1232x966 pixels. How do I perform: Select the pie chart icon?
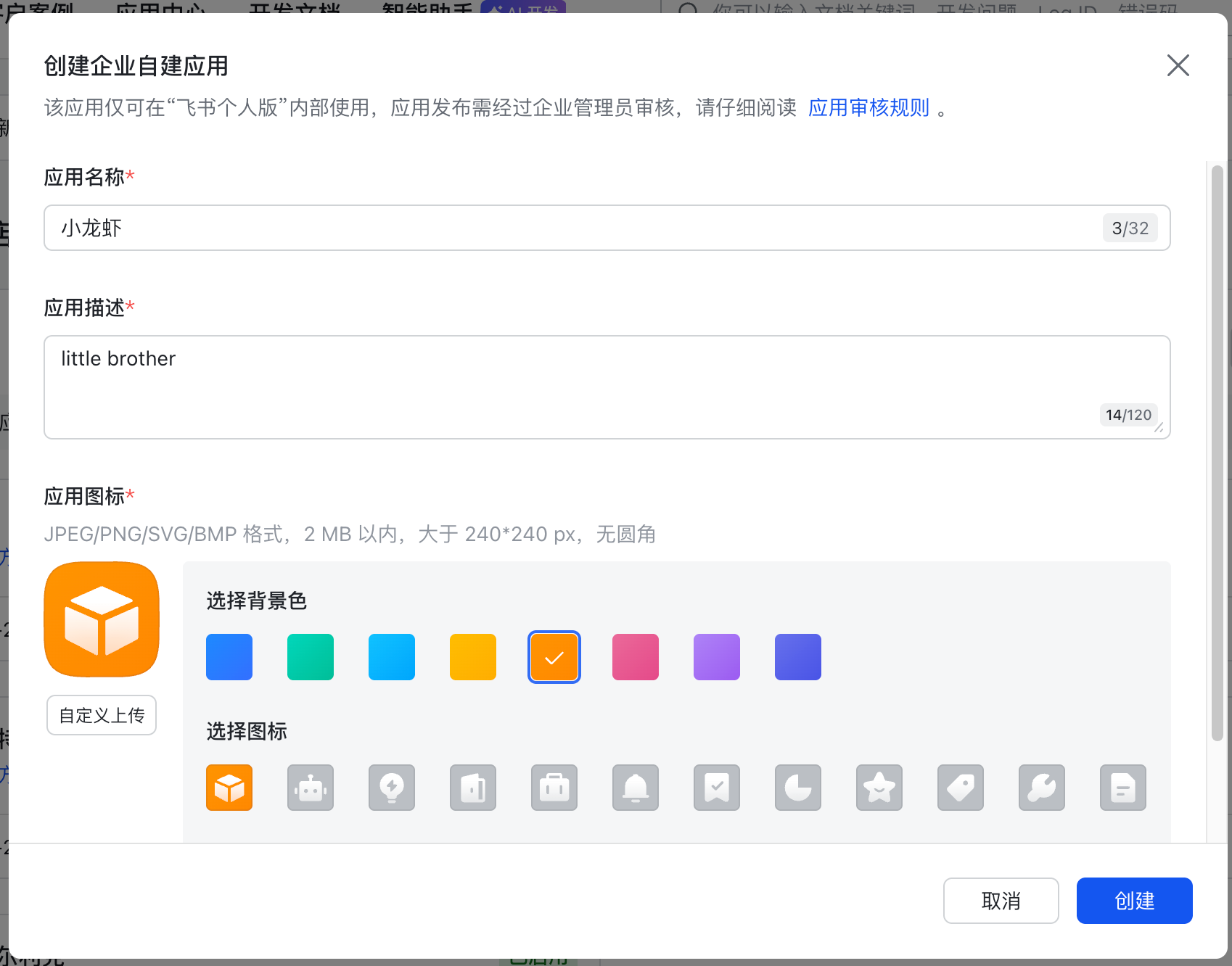(798, 788)
